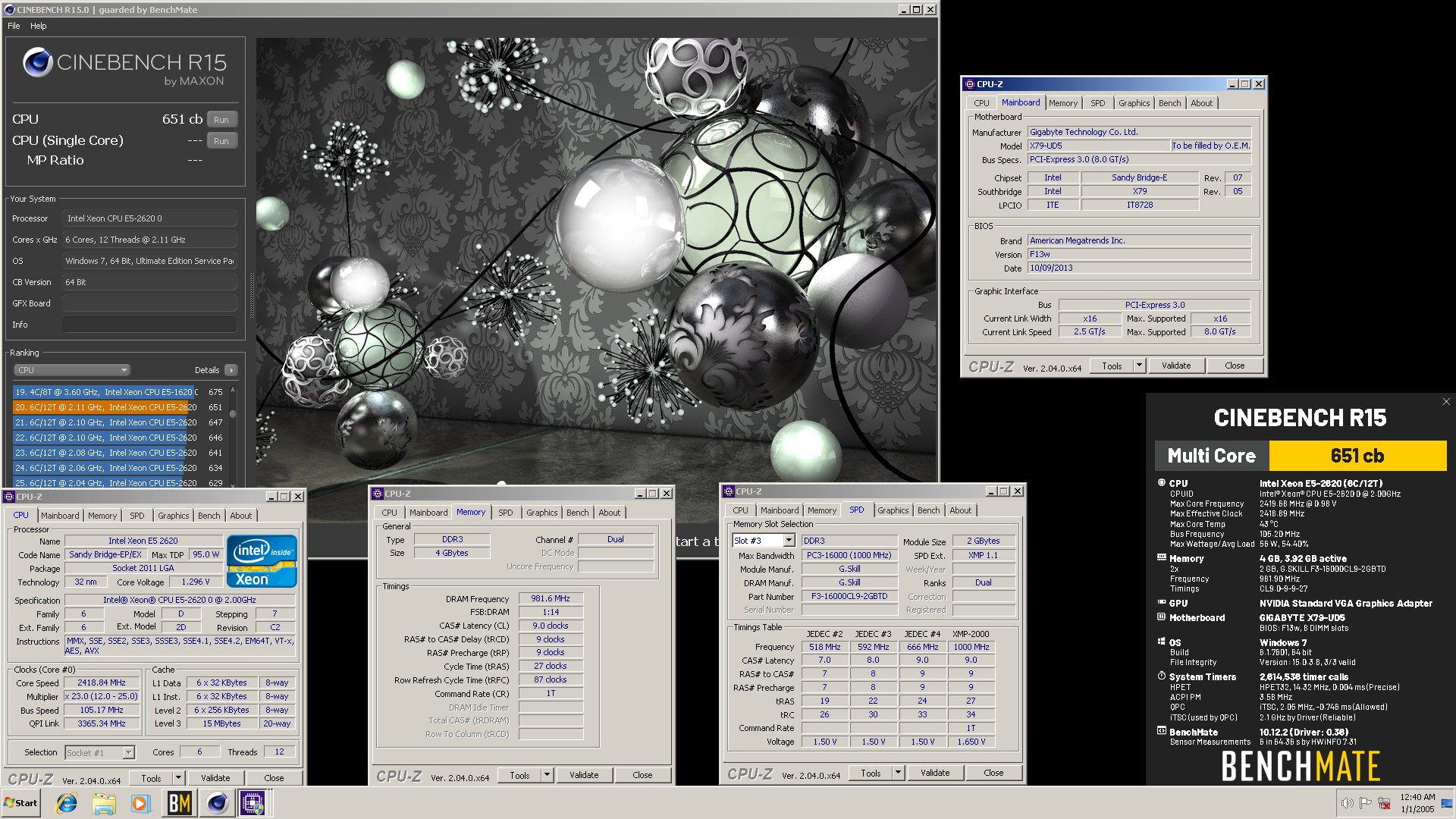Click the Core Speed 2418.84 MHz value
Viewport: 1456px width, 819px height.
(102, 682)
